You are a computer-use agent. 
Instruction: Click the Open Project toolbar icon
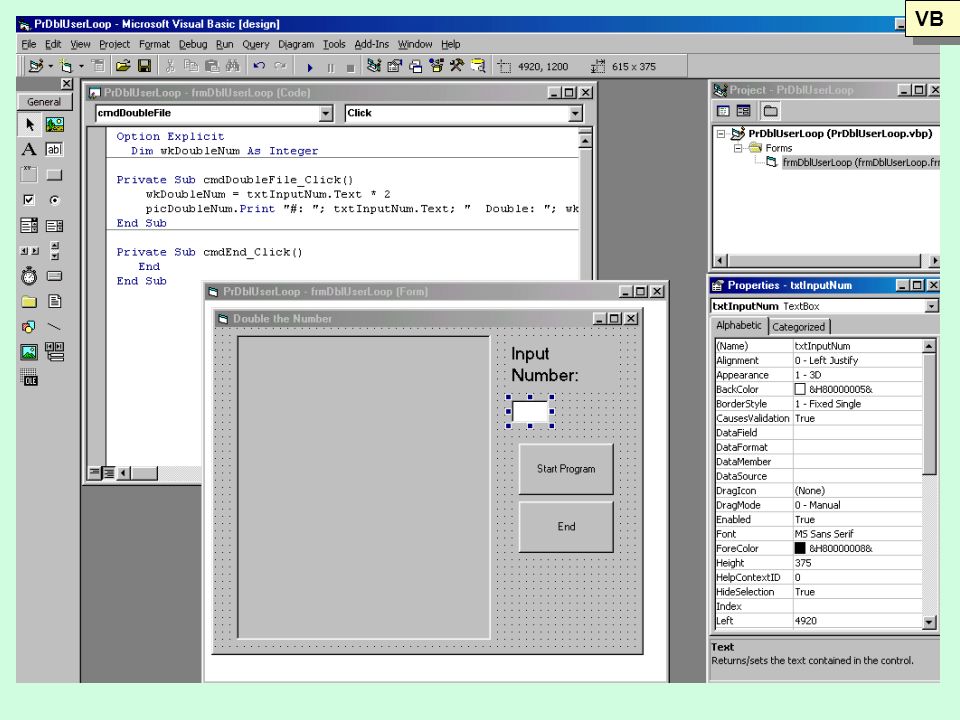123,66
